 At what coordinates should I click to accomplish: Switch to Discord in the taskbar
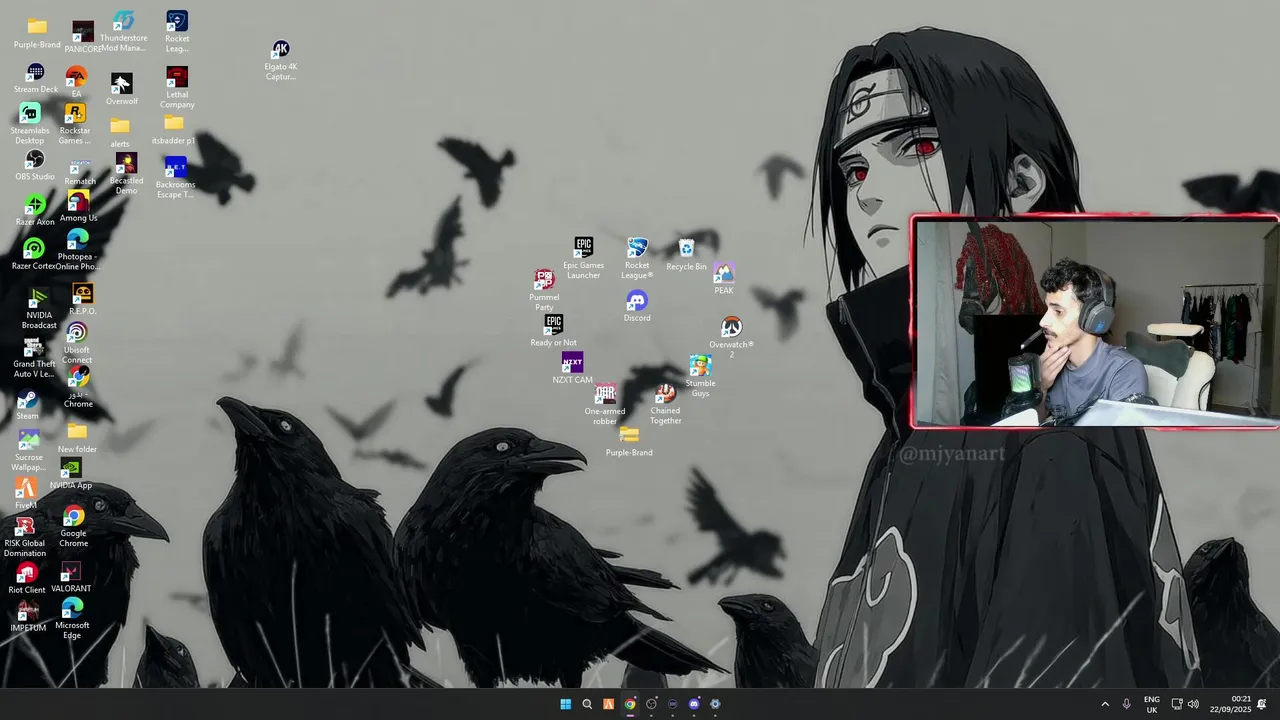tap(694, 704)
